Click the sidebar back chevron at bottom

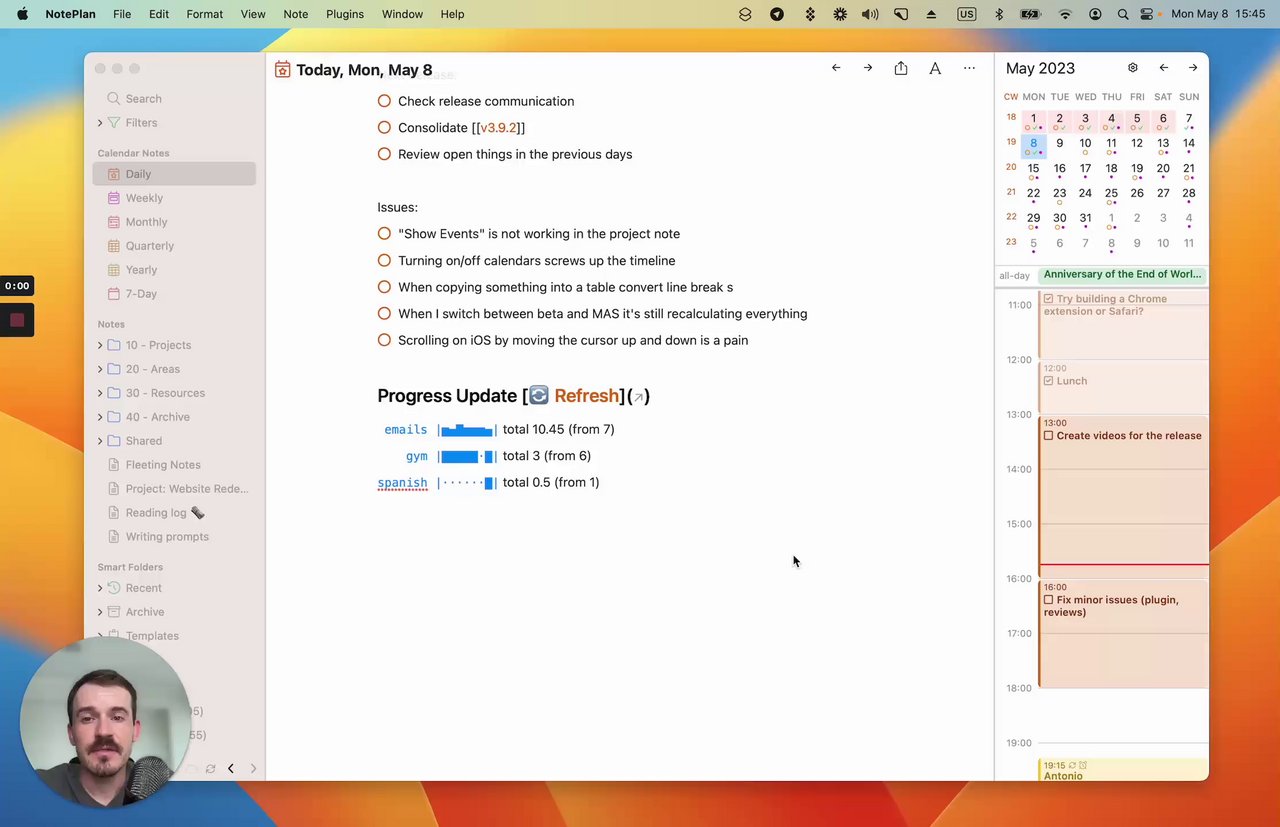click(x=231, y=768)
